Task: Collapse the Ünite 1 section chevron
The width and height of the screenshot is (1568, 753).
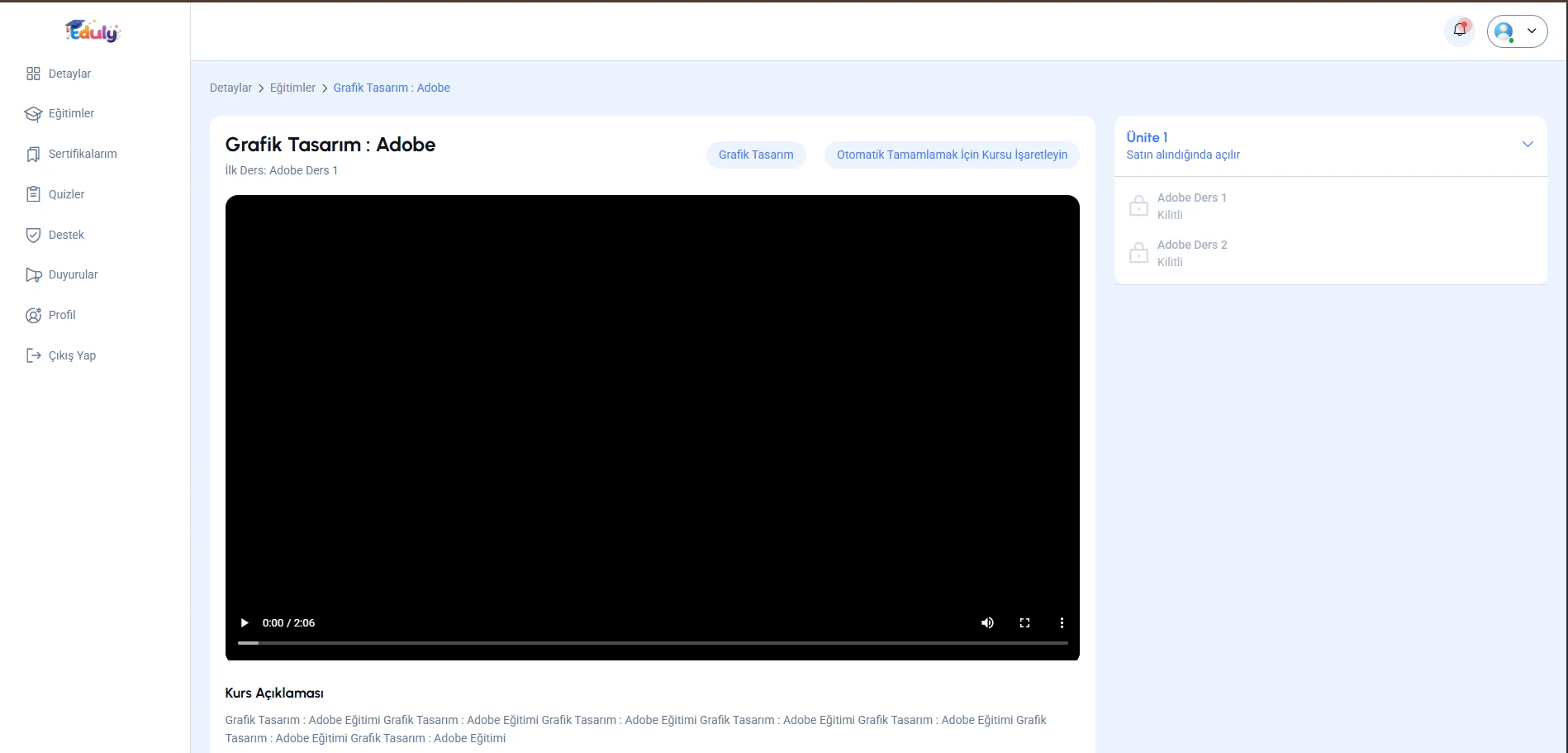Action: (x=1528, y=145)
